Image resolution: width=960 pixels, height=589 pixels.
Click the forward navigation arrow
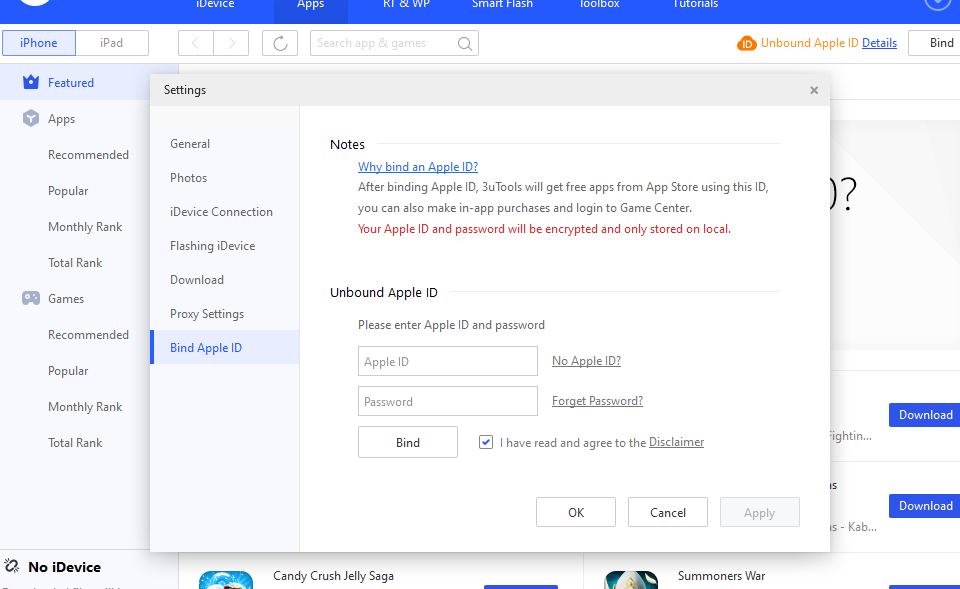pos(231,43)
